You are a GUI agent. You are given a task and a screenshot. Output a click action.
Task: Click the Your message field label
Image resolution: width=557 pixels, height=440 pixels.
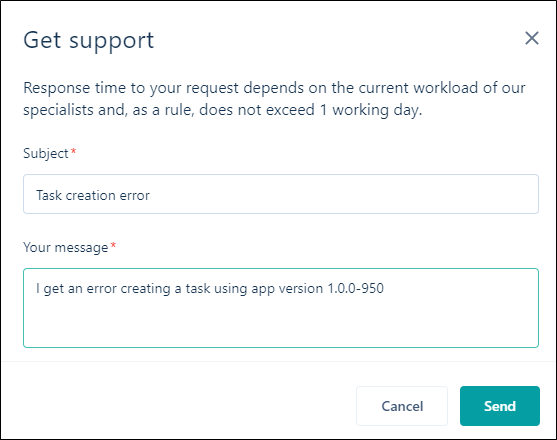tap(65, 247)
